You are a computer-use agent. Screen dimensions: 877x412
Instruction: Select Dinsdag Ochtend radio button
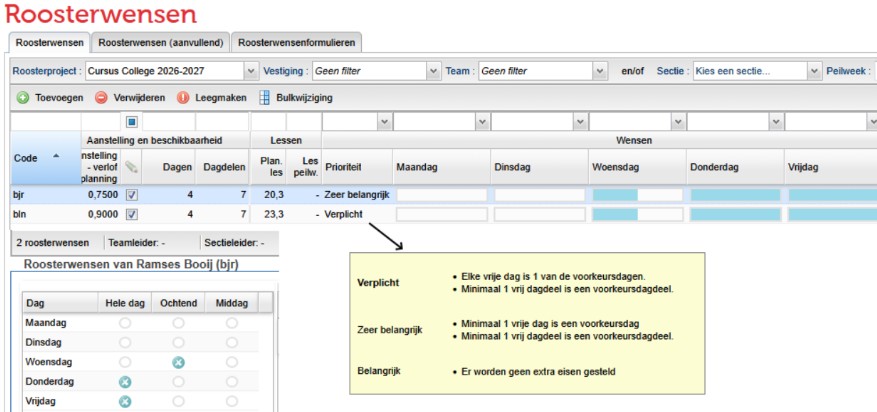point(178,343)
